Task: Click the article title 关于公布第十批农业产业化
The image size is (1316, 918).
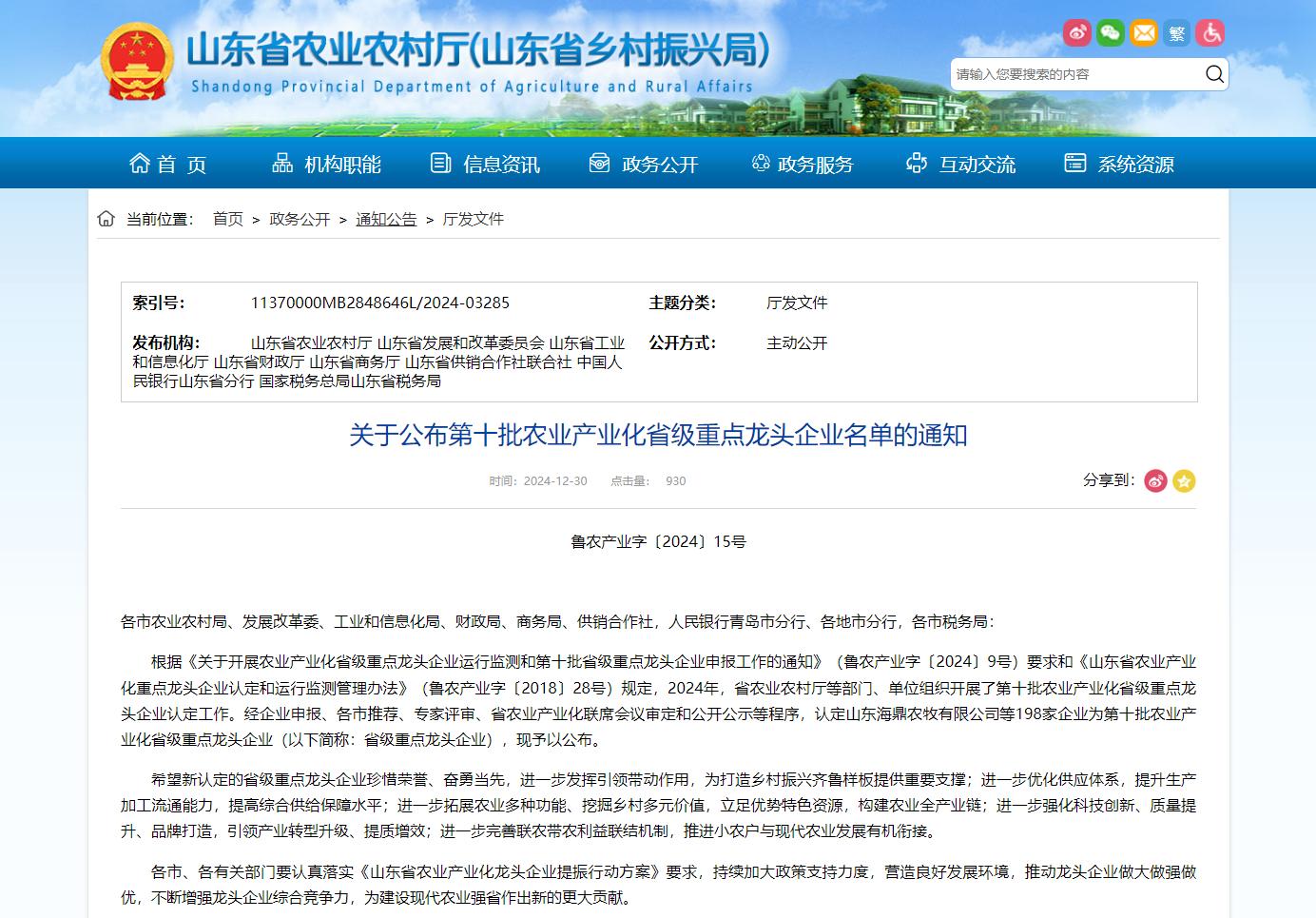Action: pyautogui.click(x=658, y=435)
